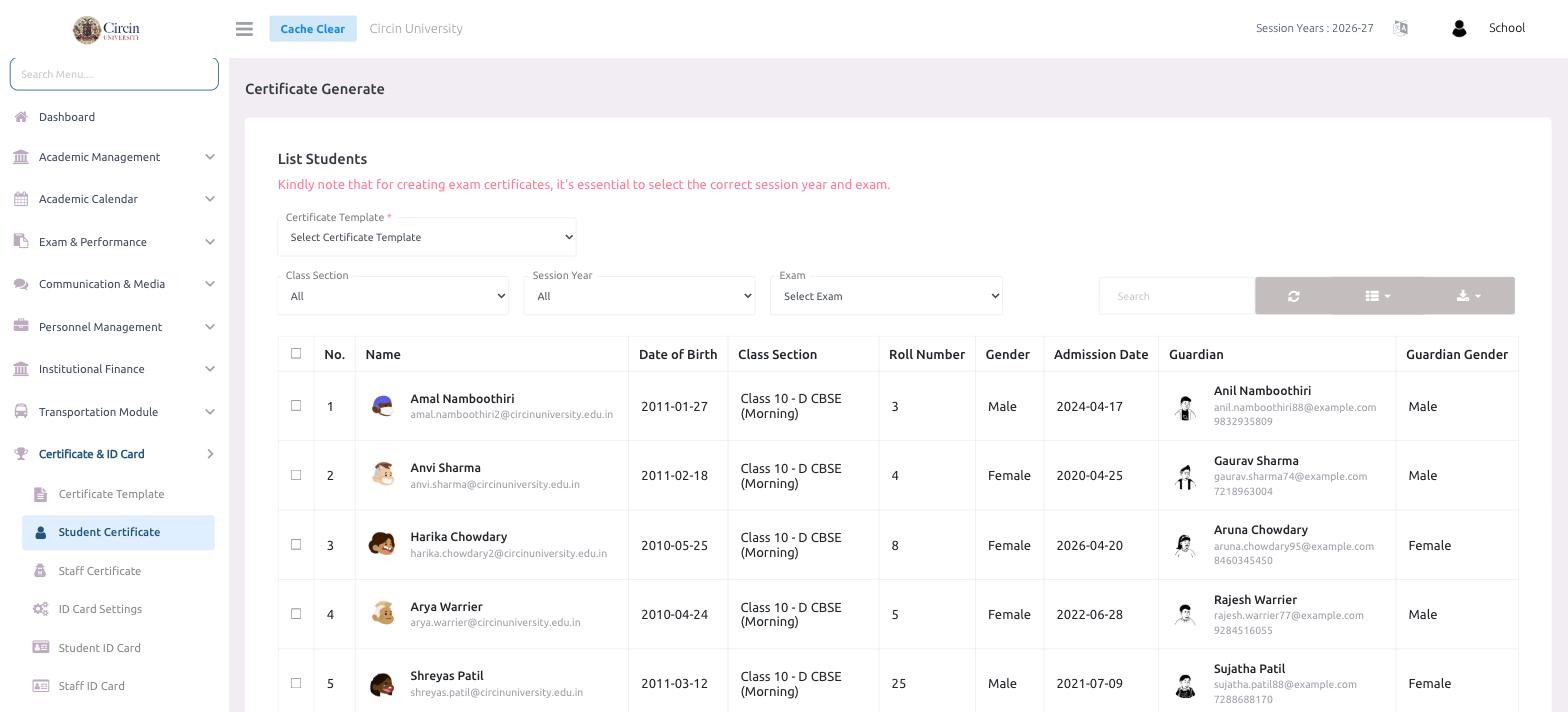The image size is (1568, 712).
Task: Click the Session Years 2026-27 label
Action: [1314, 28]
